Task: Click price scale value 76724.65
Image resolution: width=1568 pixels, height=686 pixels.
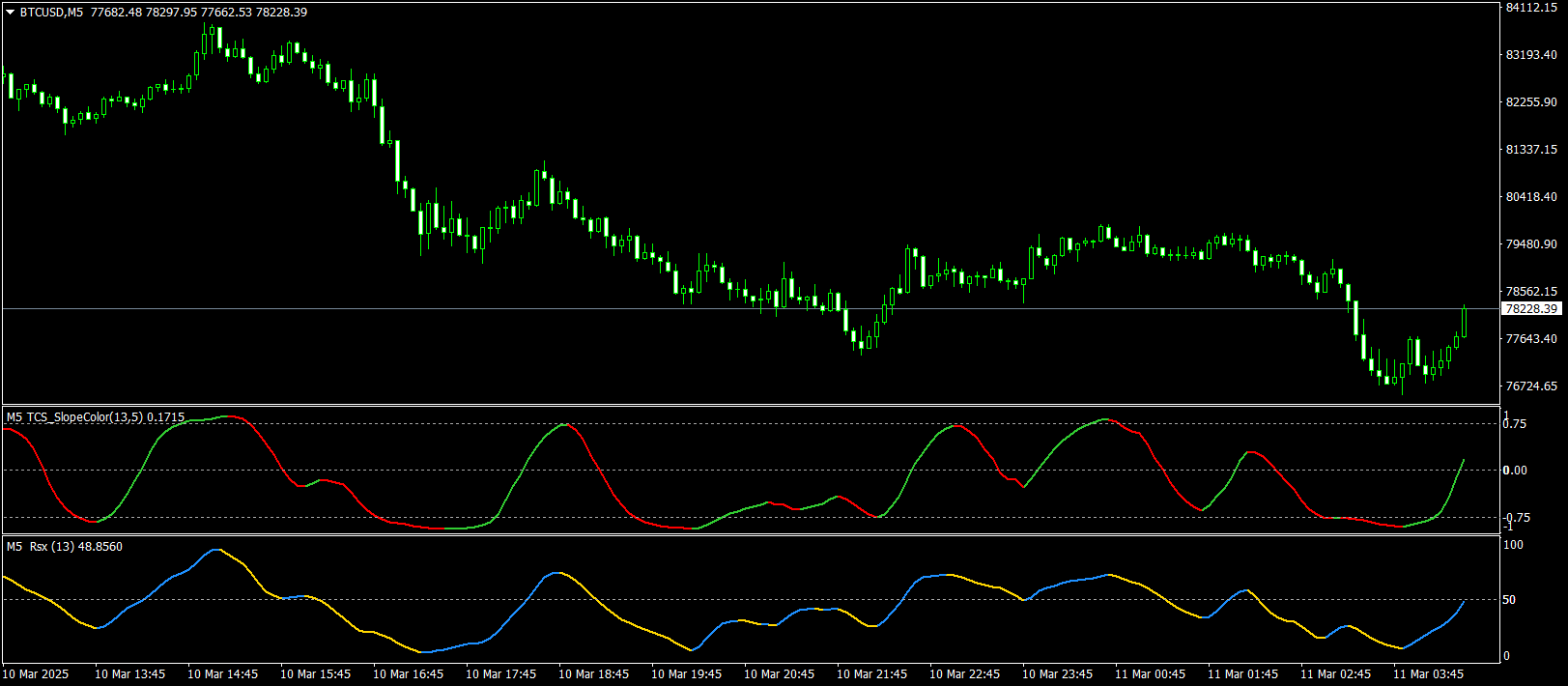Action: coord(1531,386)
